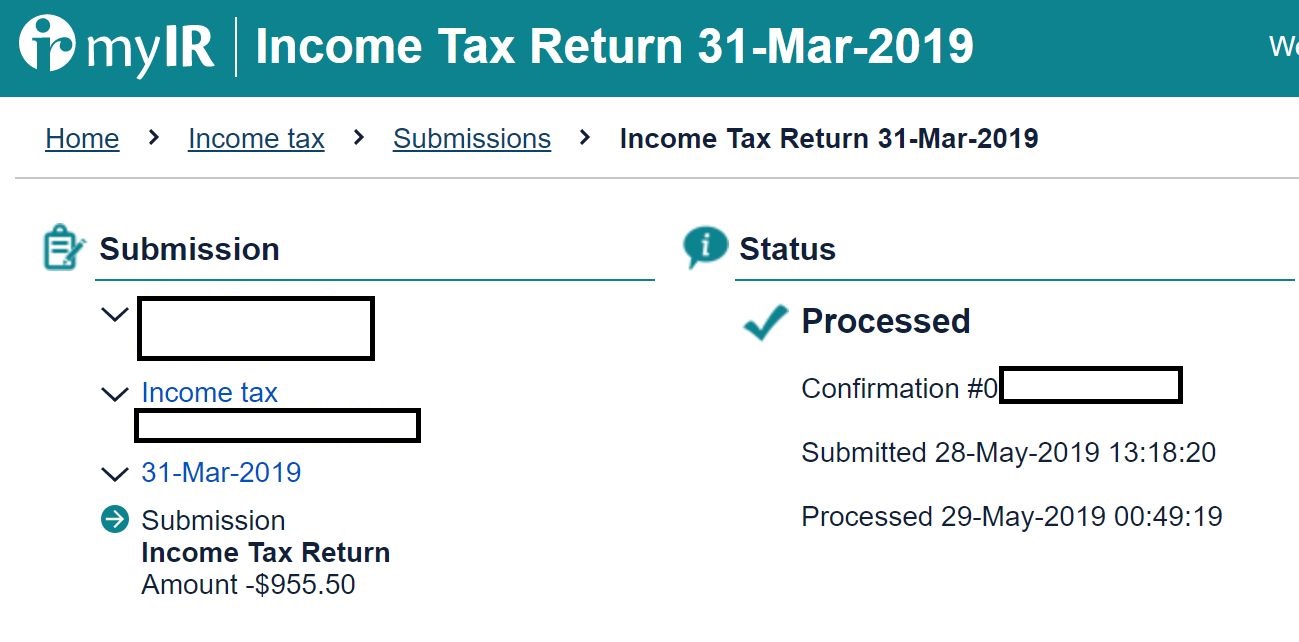The width and height of the screenshot is (1299, 642).
Task: Collapse the Income tax chevron
Action: tap(115, 394)
